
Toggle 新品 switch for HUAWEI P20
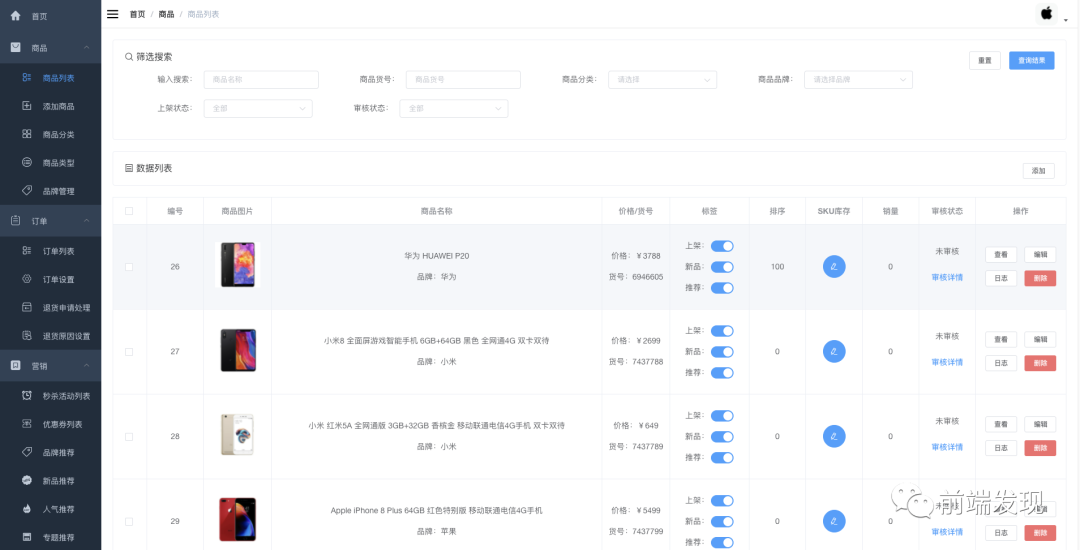click(722, 266)
